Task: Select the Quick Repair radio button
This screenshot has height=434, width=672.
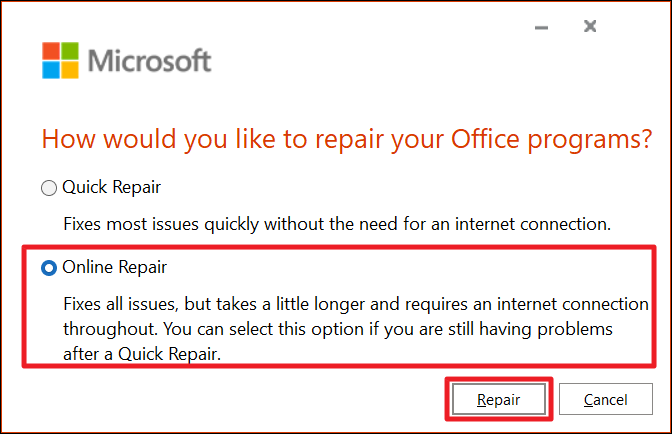Action: (48, 187)
